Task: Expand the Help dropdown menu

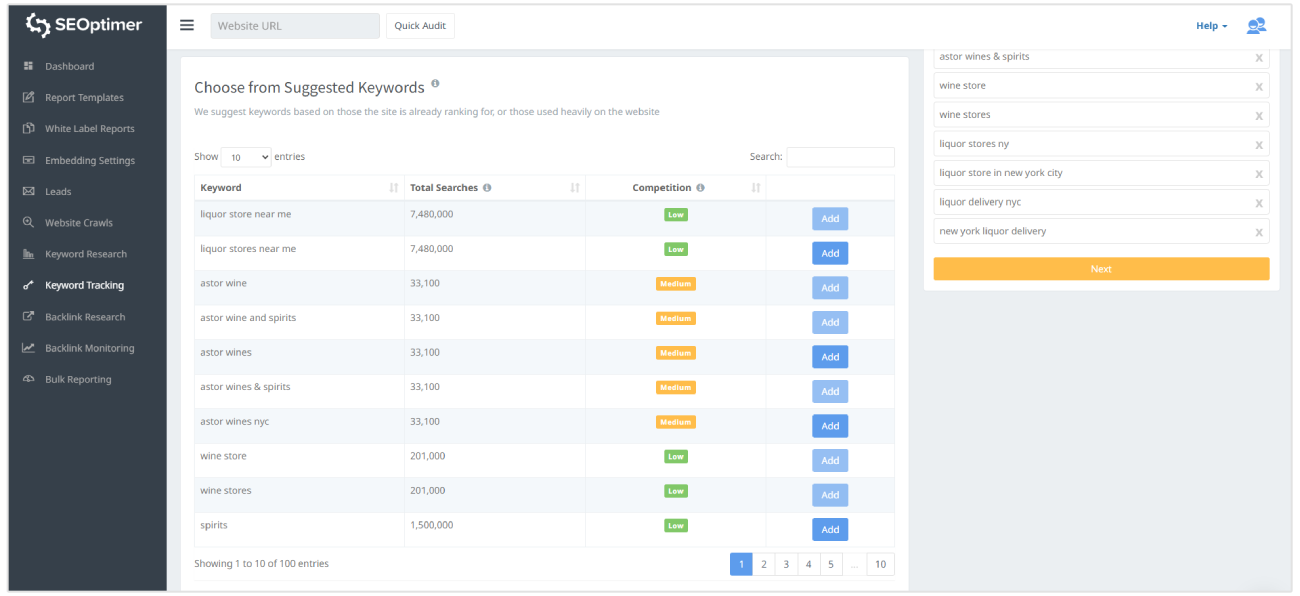Action: click(x=1211, y=26)
